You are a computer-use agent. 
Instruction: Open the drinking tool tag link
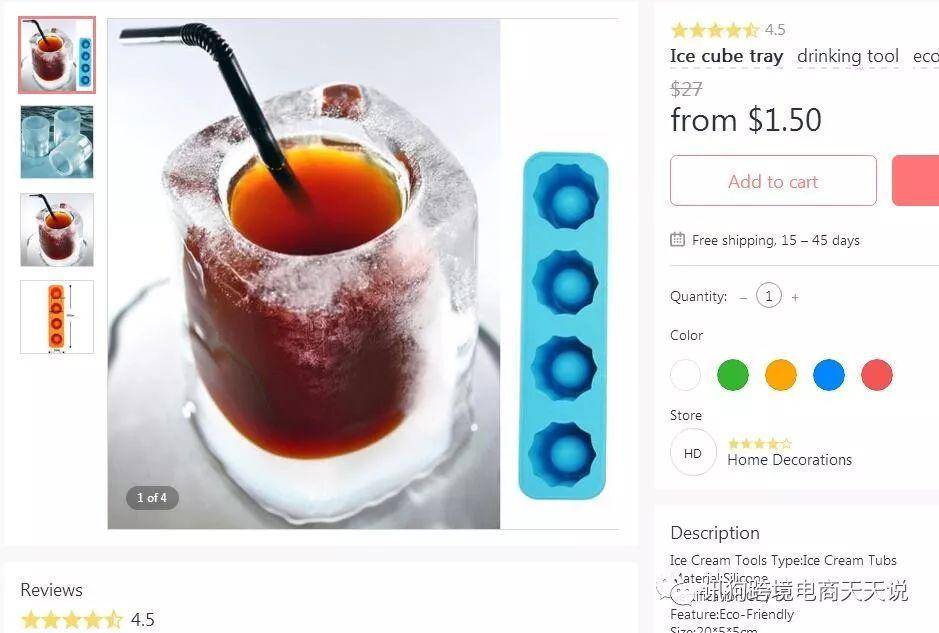(x=848, y=56)
